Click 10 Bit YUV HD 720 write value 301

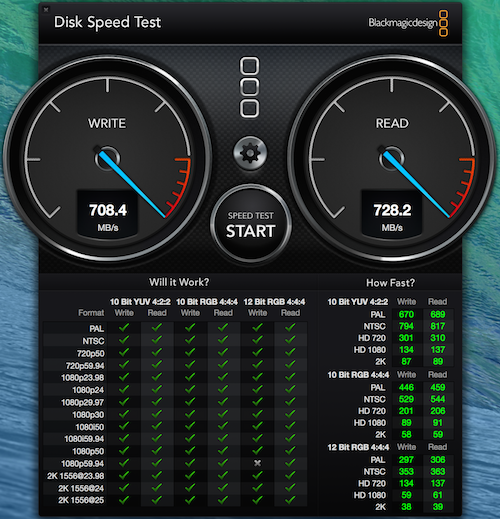point(406,338)
